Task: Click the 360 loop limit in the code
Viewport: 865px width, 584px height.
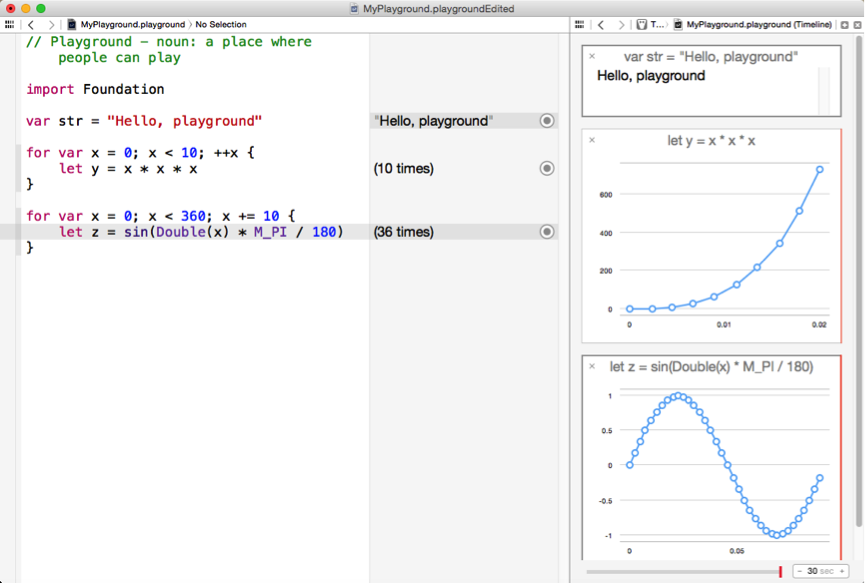Action: [x=193, y=216]
